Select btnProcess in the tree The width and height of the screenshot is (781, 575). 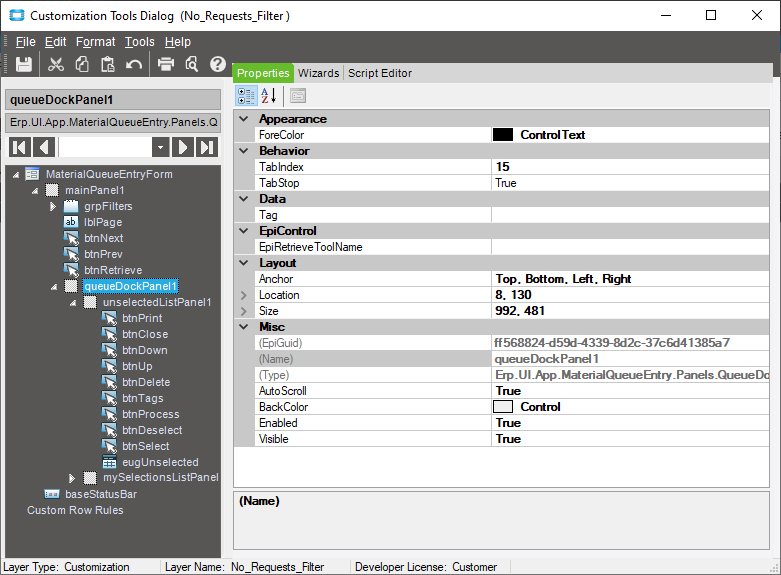click(150, 414)
